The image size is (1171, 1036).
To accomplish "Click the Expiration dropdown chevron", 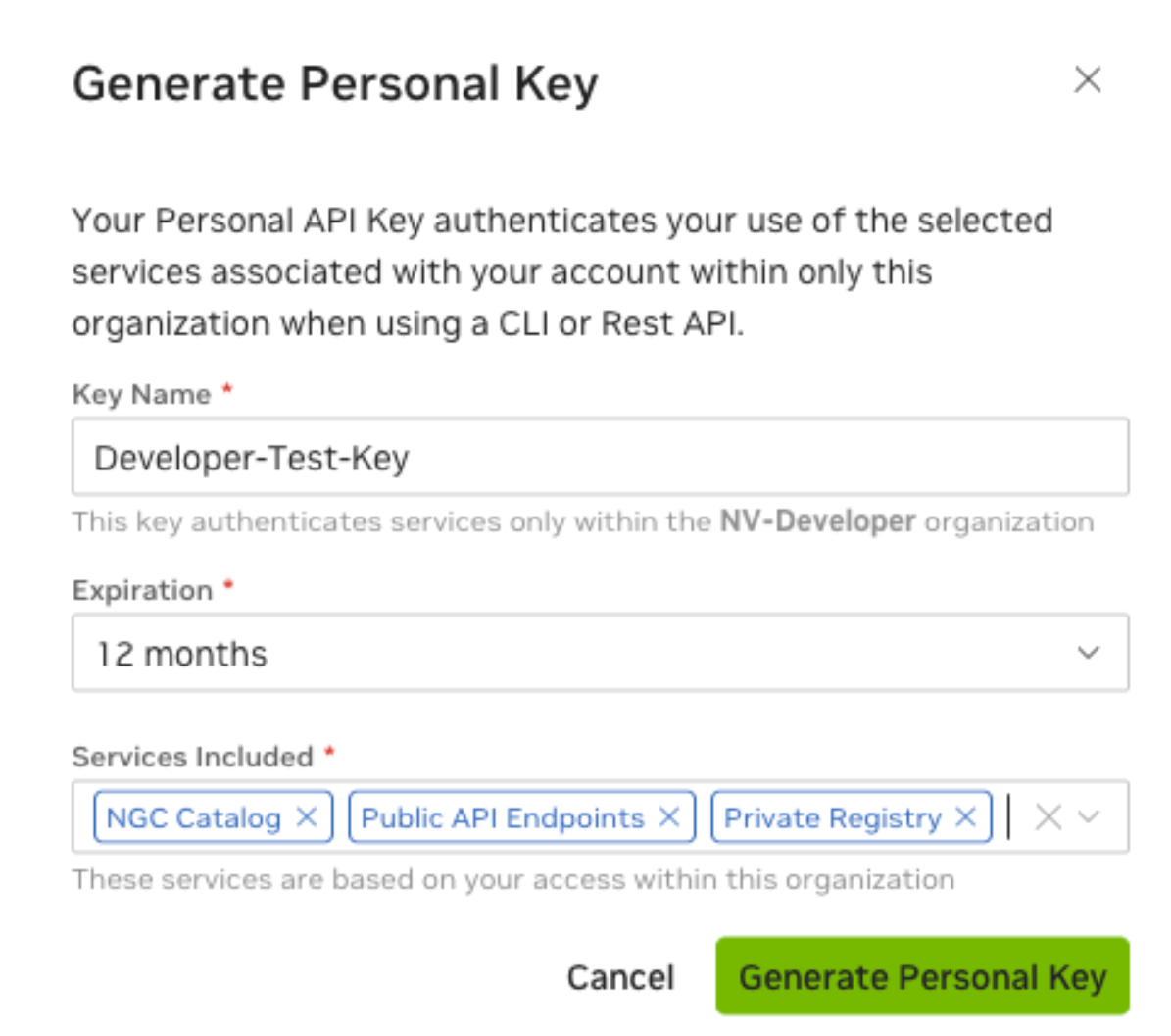I will pyautogui.click(x=1088, y=653).
